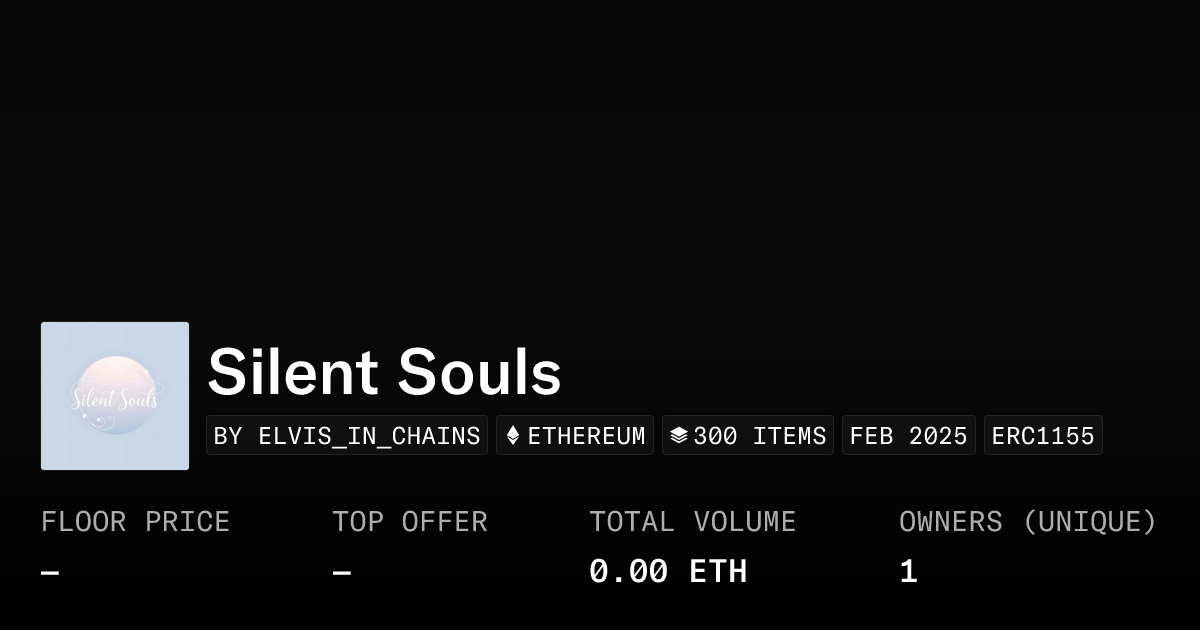Screen dimensions: 1200x630
Task: Click the 0.00 volume number
Action: pyautogui.click(x=628, y=572)
